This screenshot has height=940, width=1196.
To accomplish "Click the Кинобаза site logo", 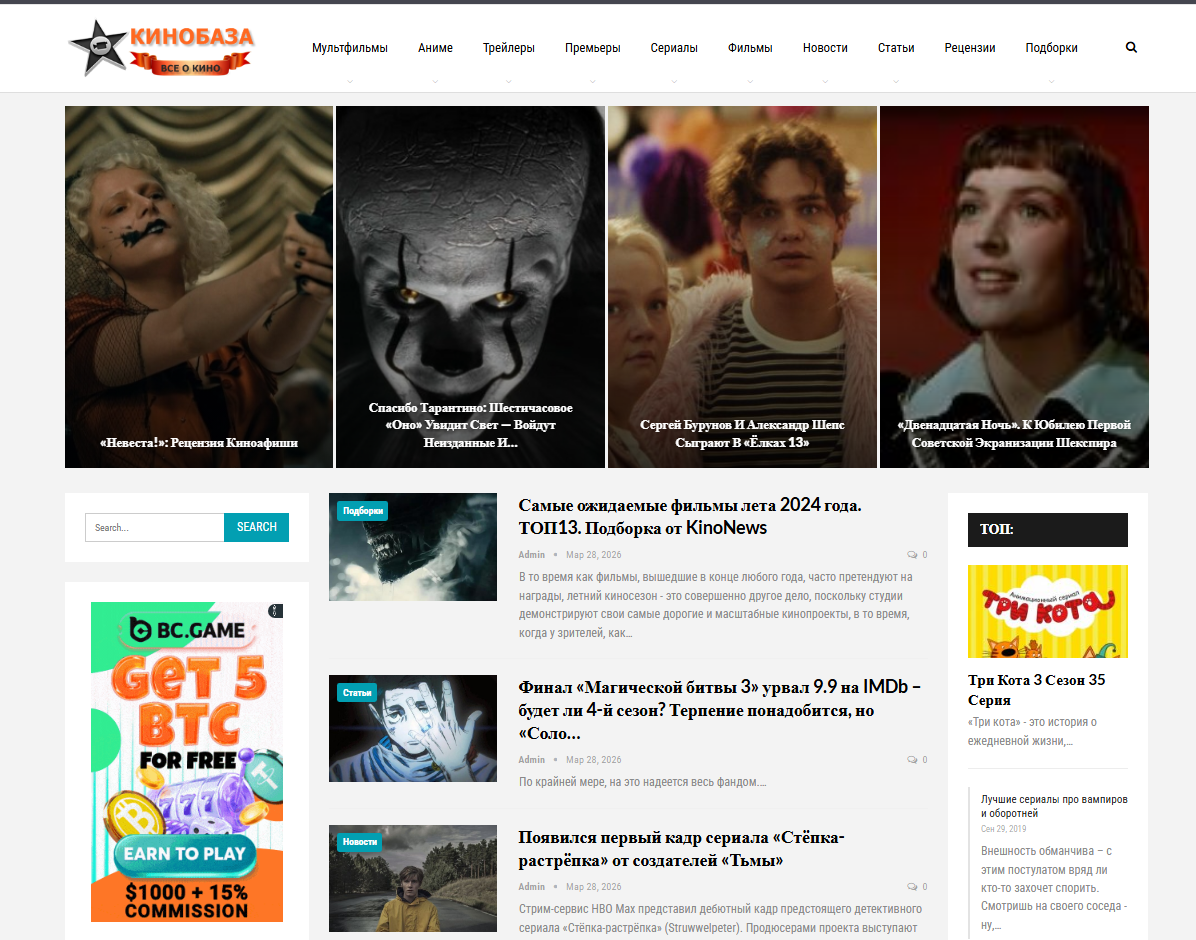I will 161,48.
